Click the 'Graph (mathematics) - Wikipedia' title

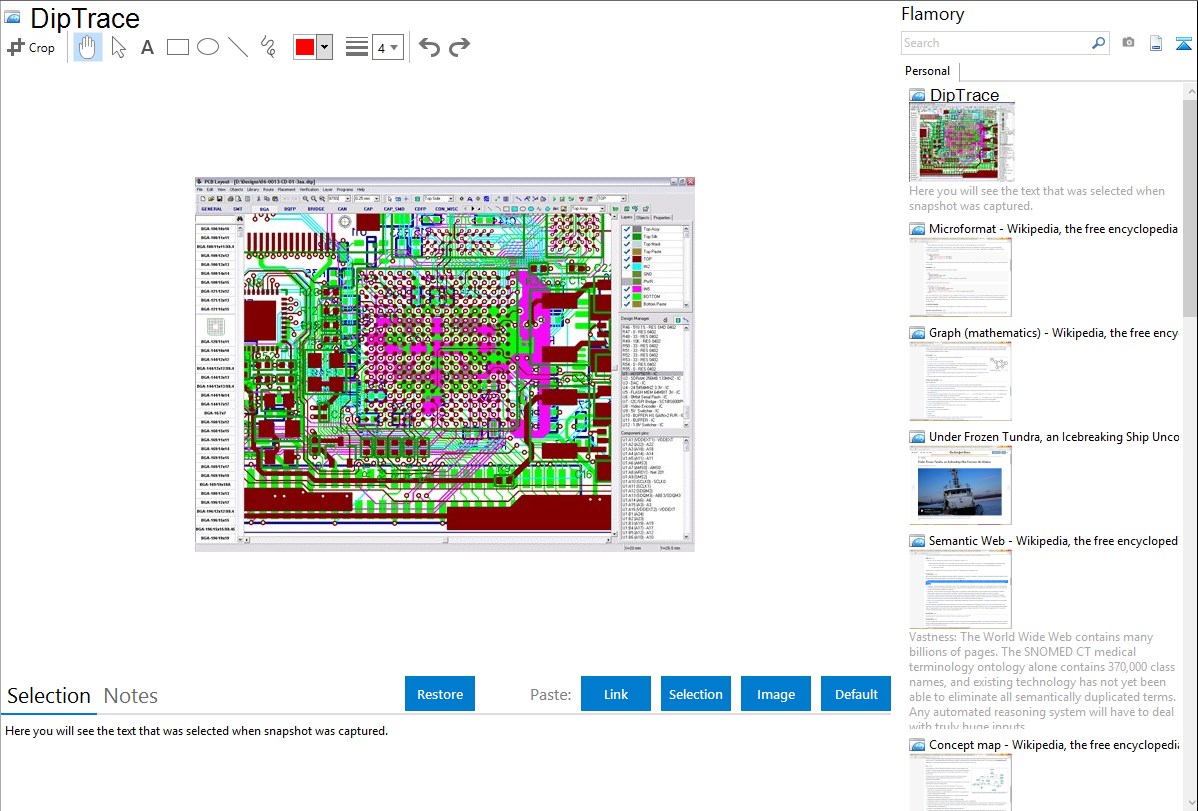click(x=1053, y=333)
